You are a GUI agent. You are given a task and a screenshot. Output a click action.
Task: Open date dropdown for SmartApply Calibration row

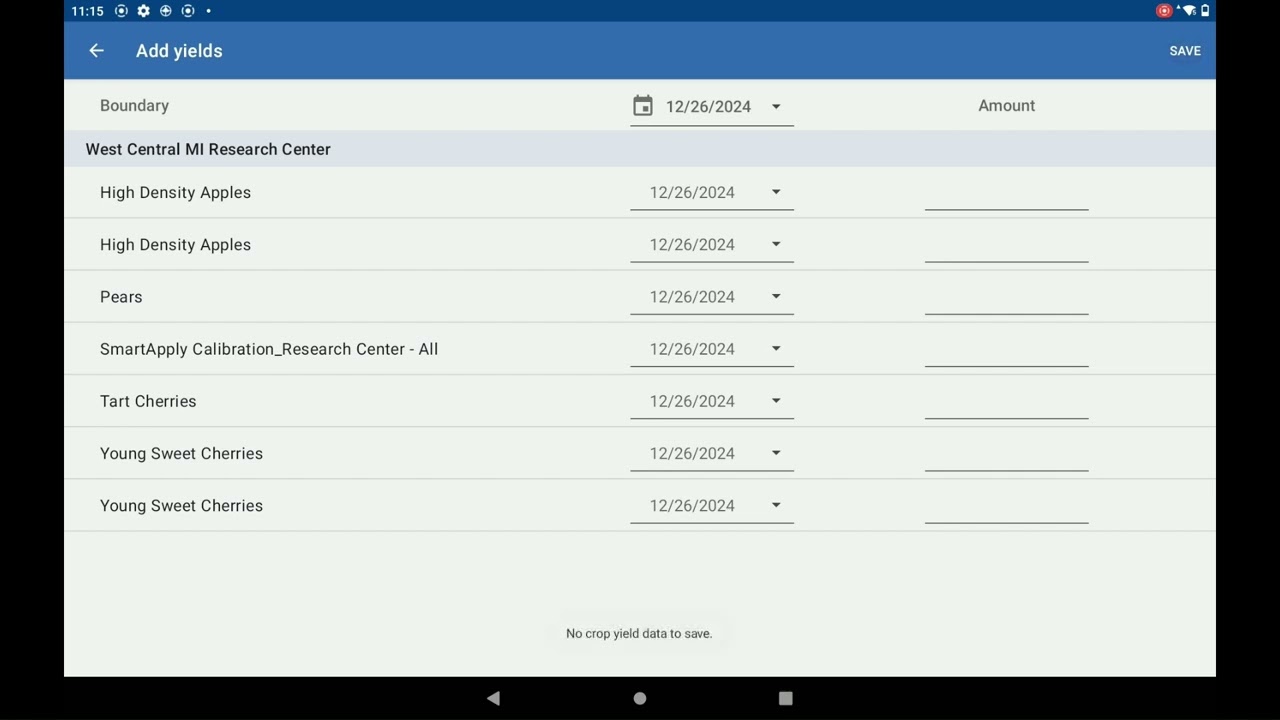(x=712, y=349)
